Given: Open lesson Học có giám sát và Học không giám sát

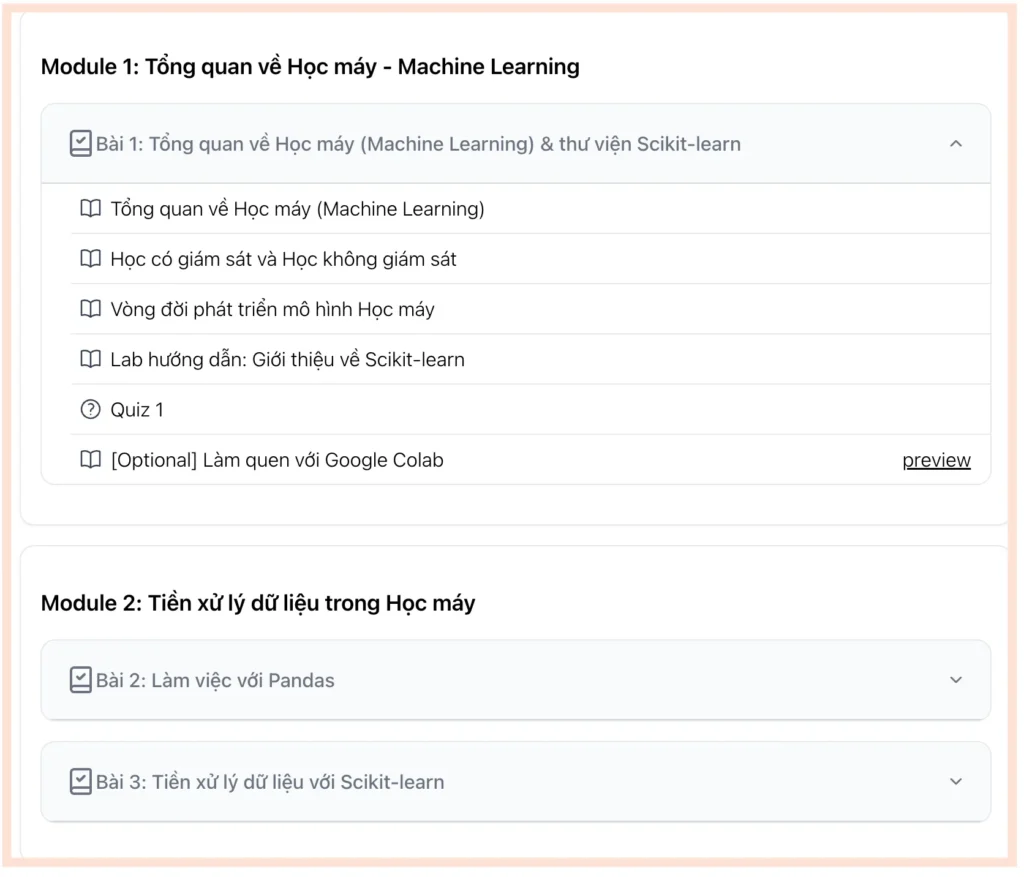Looking at the screenshot, I should [x=283, y=259].
